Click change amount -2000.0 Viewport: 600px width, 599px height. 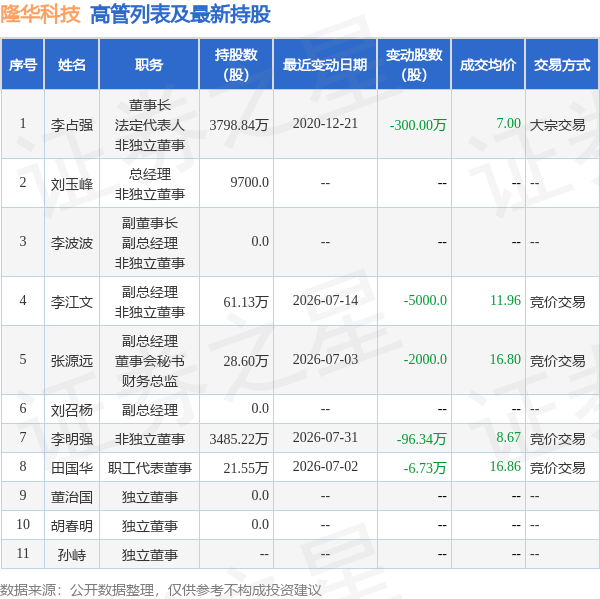click(x=425, y=359)
